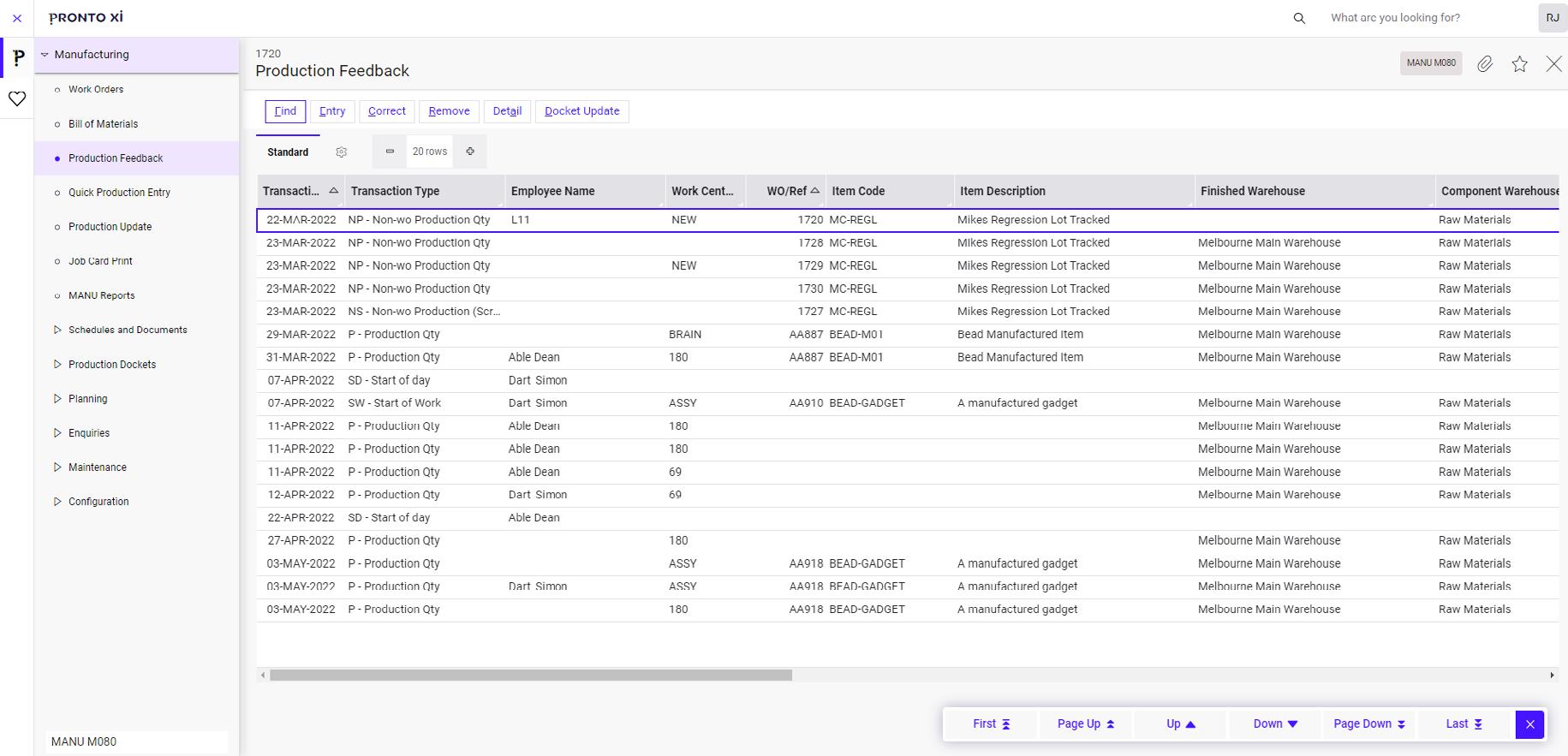The width and height of the screenshot is (1568, 756).
Task: Select Production Feedback menu item
Action: pyautogui.click(x=137, y=158)
